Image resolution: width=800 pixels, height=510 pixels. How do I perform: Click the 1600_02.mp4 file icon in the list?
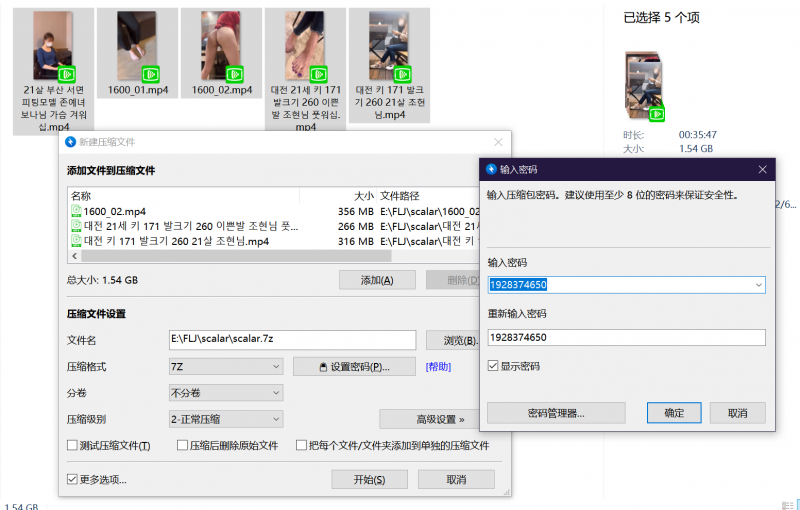[76, 211]
